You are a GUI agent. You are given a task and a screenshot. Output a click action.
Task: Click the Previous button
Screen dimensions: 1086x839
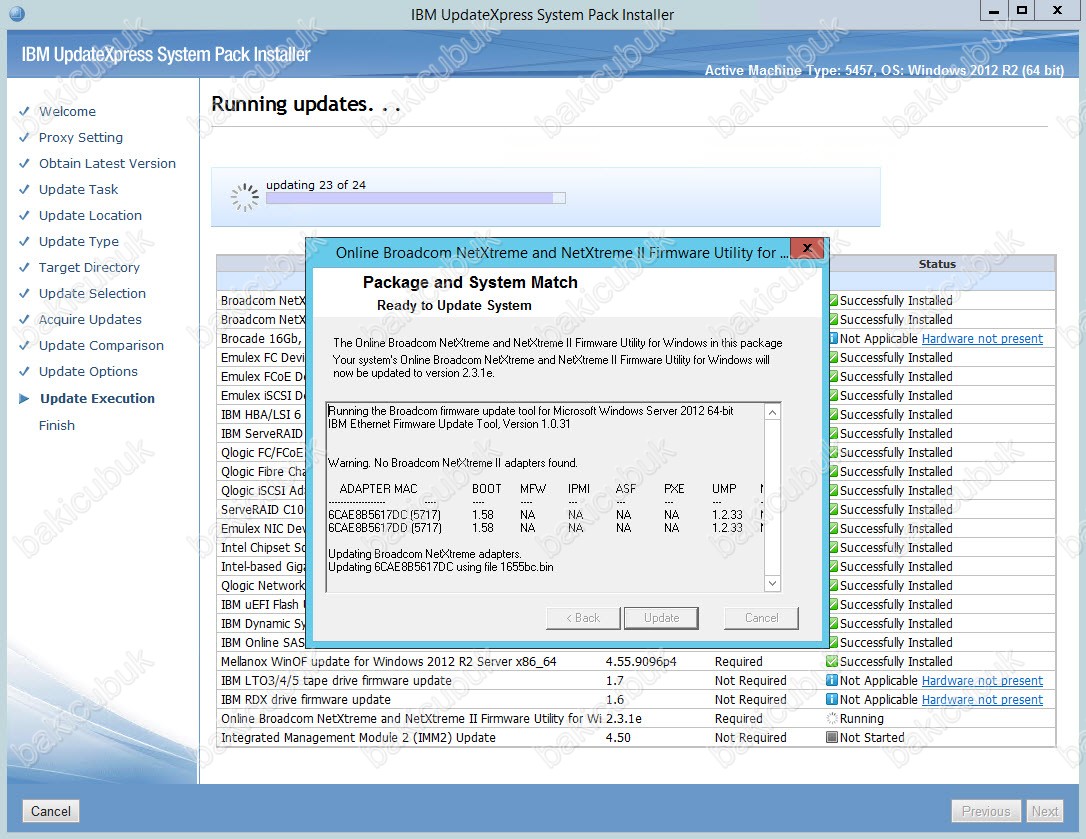pyautogui.click(x=986, y=811)
